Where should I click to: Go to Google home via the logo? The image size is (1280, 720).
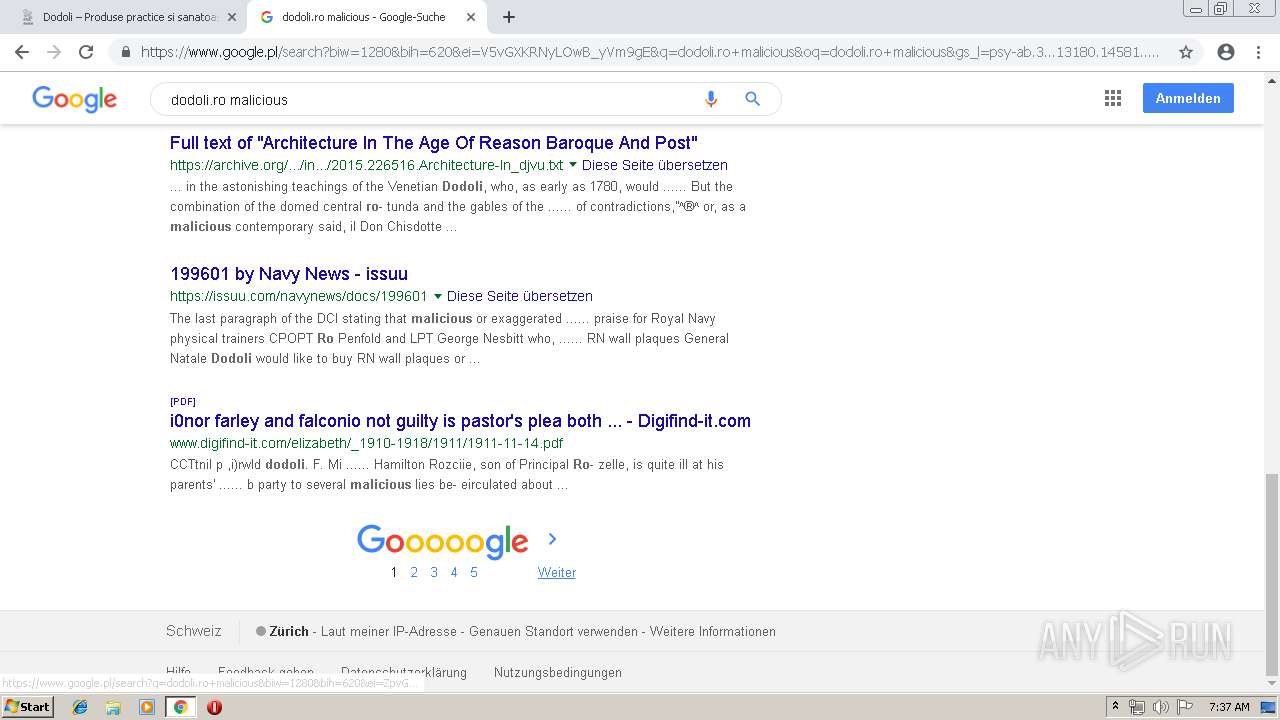coord(74,99)
